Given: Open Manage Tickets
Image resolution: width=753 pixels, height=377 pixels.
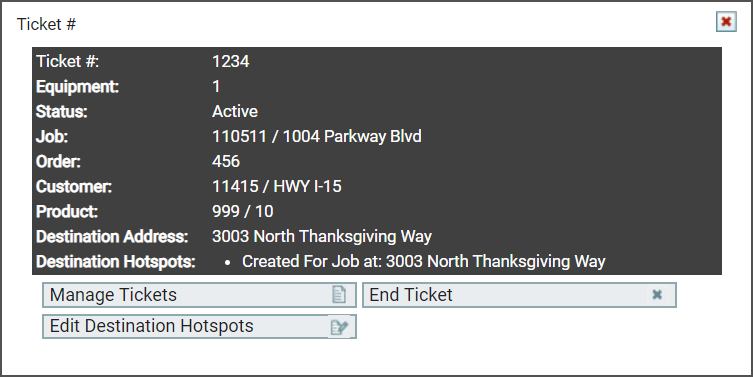Looking at the screenshot, I should pyautogui.click(x=199, y=295).
